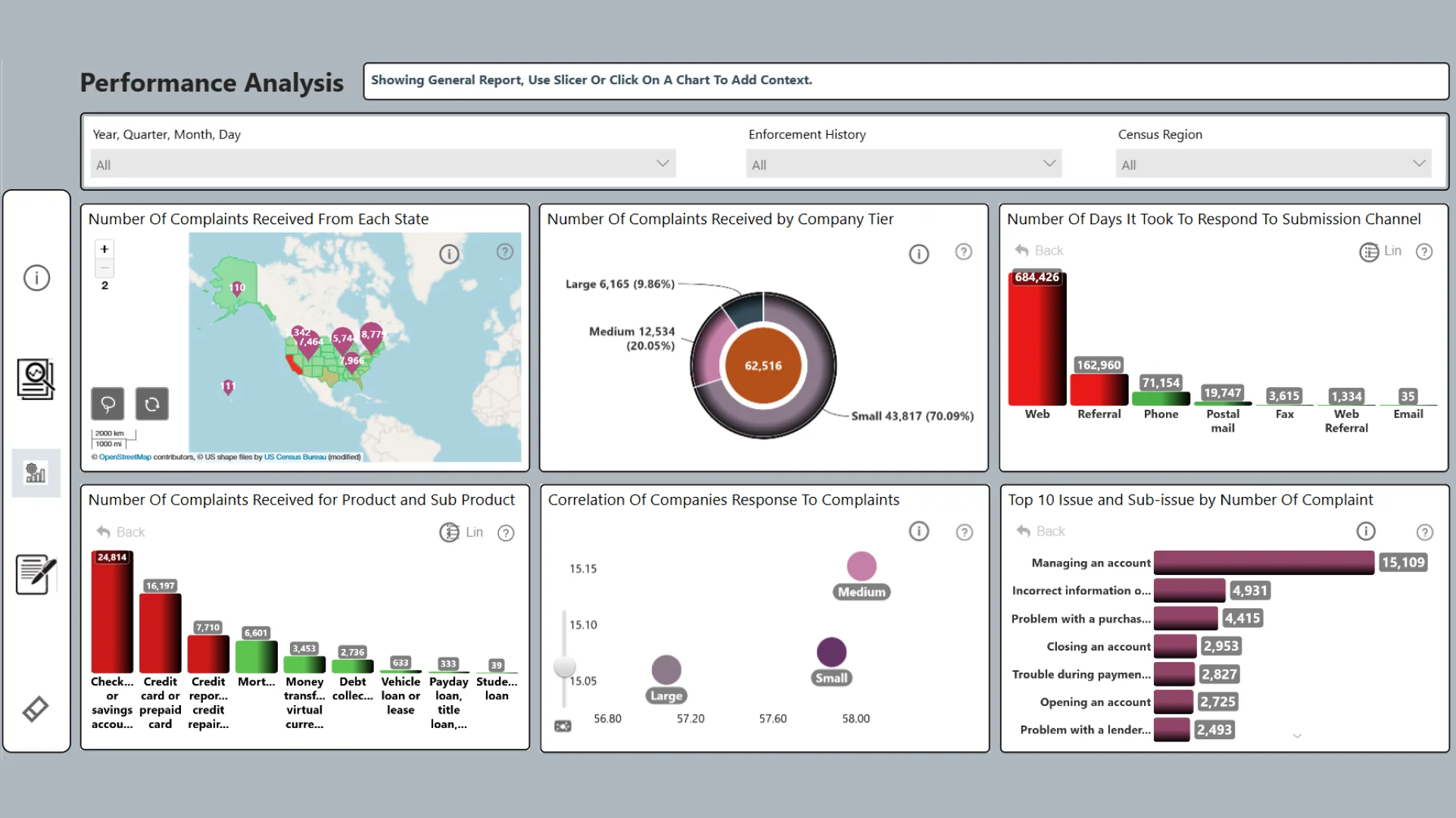The image size is (1456, 818).
Task: Open the OpenStreetMap attribution link
Action: pos(125,457)
